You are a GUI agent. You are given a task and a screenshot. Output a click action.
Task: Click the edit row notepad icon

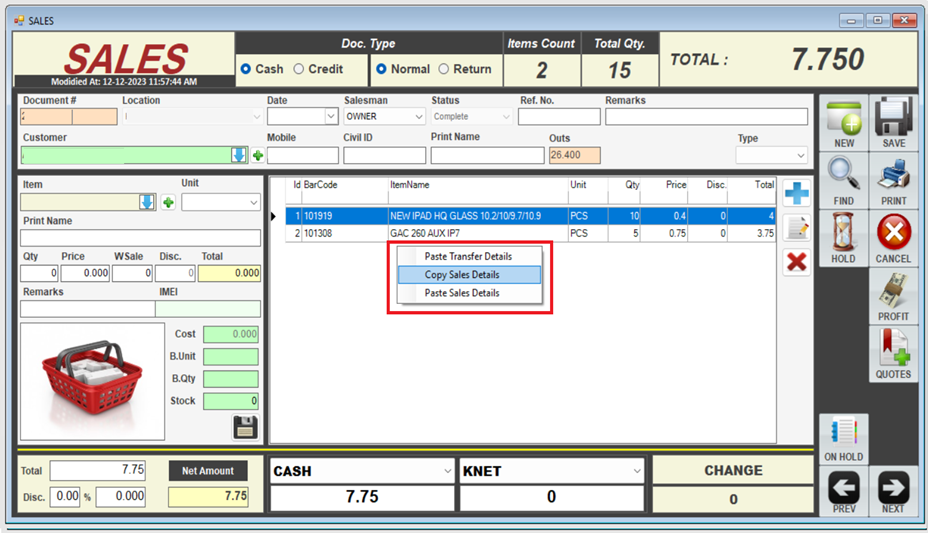(x=797, y=228)
